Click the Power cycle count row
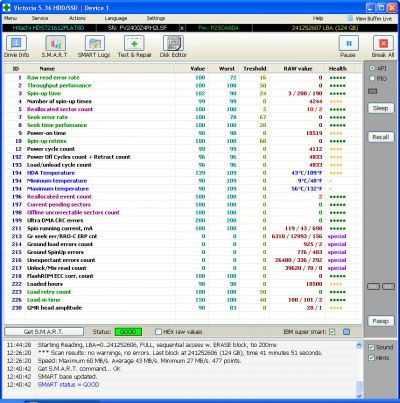 tap(183, 149)
